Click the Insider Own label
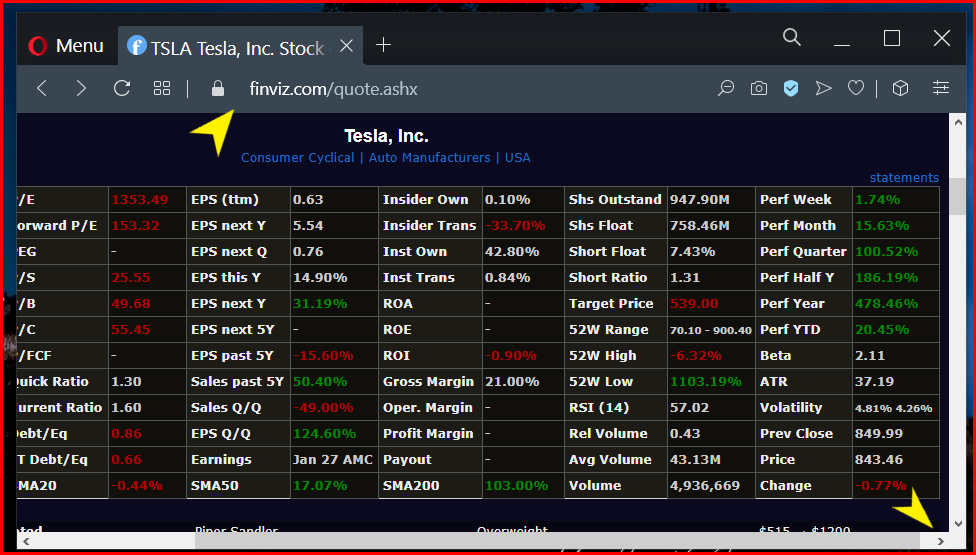Screen dimensions: 976x555 (x=425, y=200)
